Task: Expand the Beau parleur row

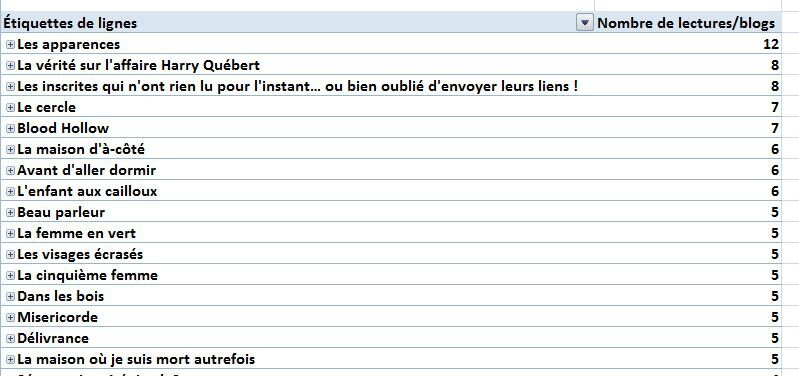Action: pos(10,212)
